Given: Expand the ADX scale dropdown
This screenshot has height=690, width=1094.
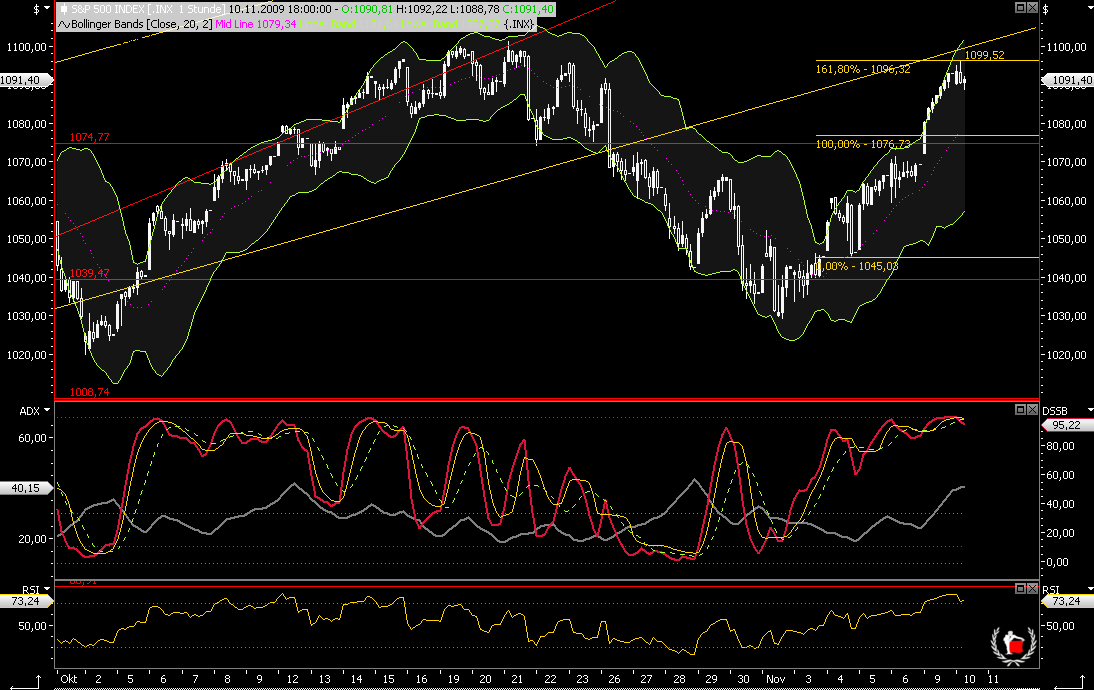Looking at the screenshot, I should pyautogui.click(x=47, y=410).
